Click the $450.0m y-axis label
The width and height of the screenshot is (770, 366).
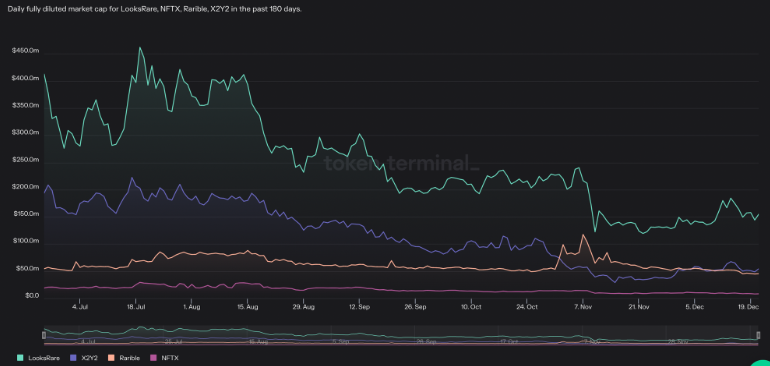point(27,52)
